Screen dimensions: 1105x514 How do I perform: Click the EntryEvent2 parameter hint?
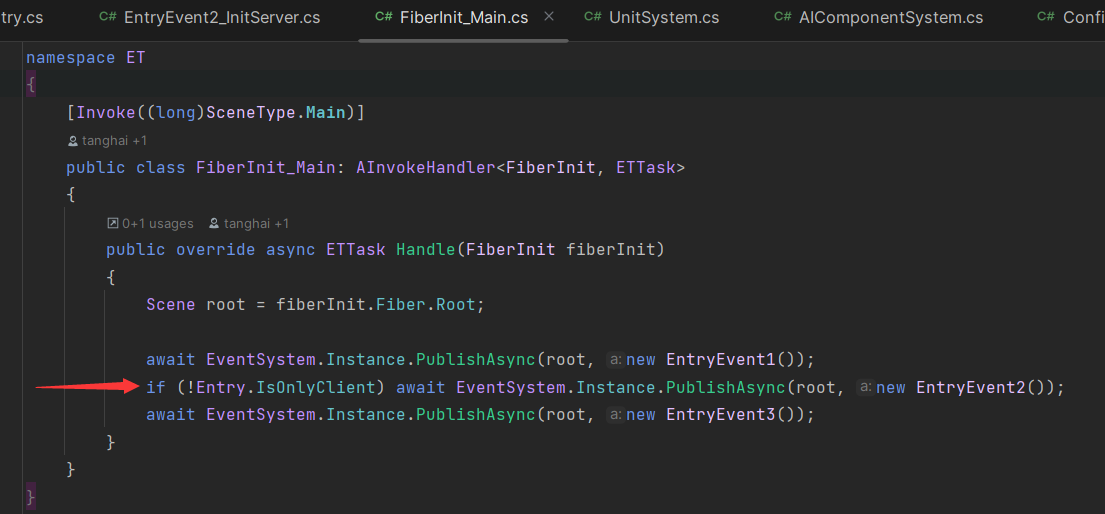(x=865, y=388)
